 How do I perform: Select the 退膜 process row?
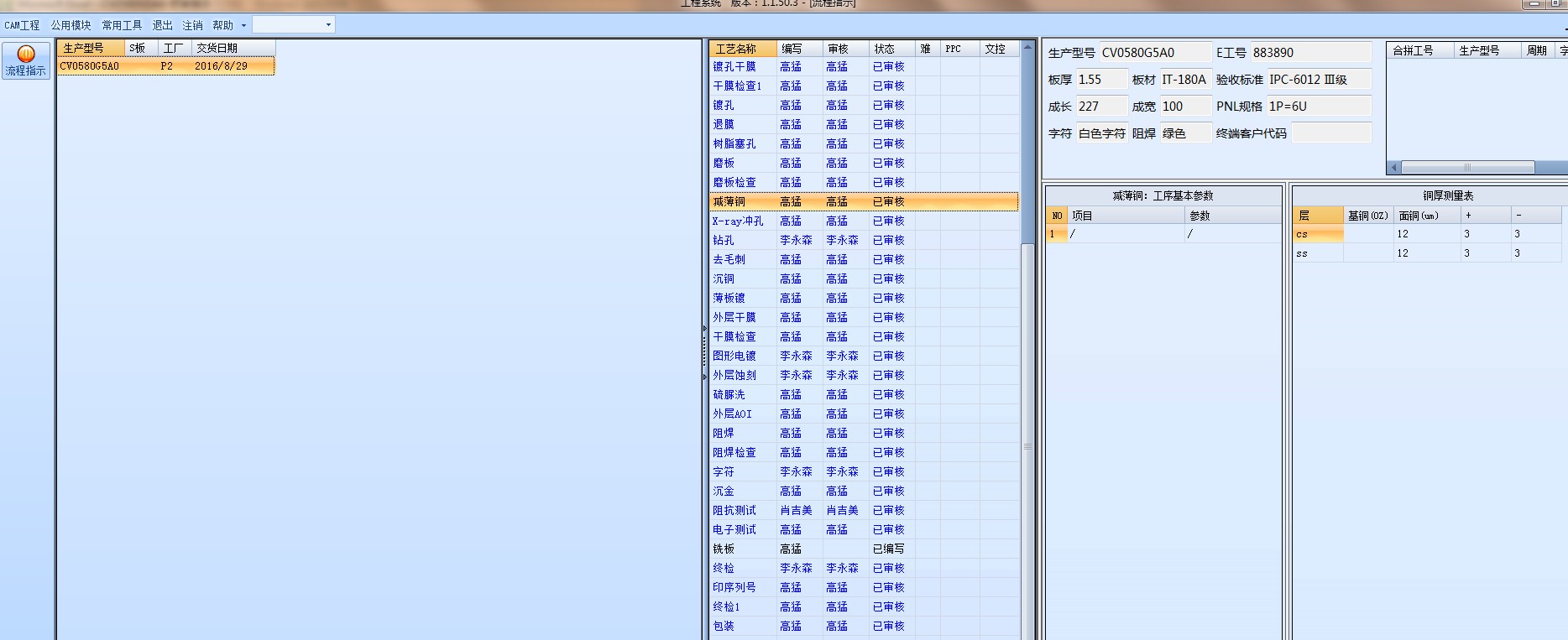864,124
